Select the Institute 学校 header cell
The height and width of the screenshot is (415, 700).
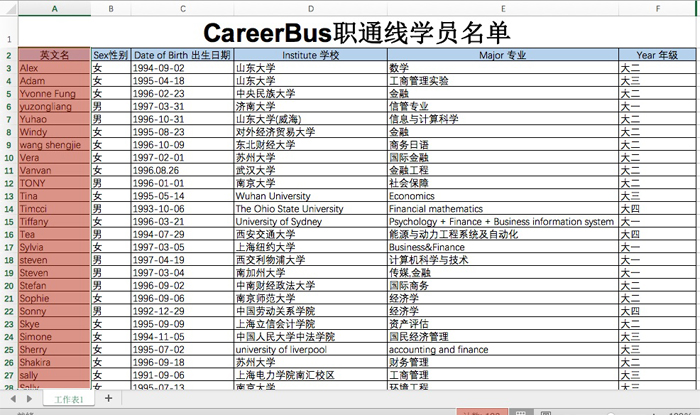(x=311, y=55)
